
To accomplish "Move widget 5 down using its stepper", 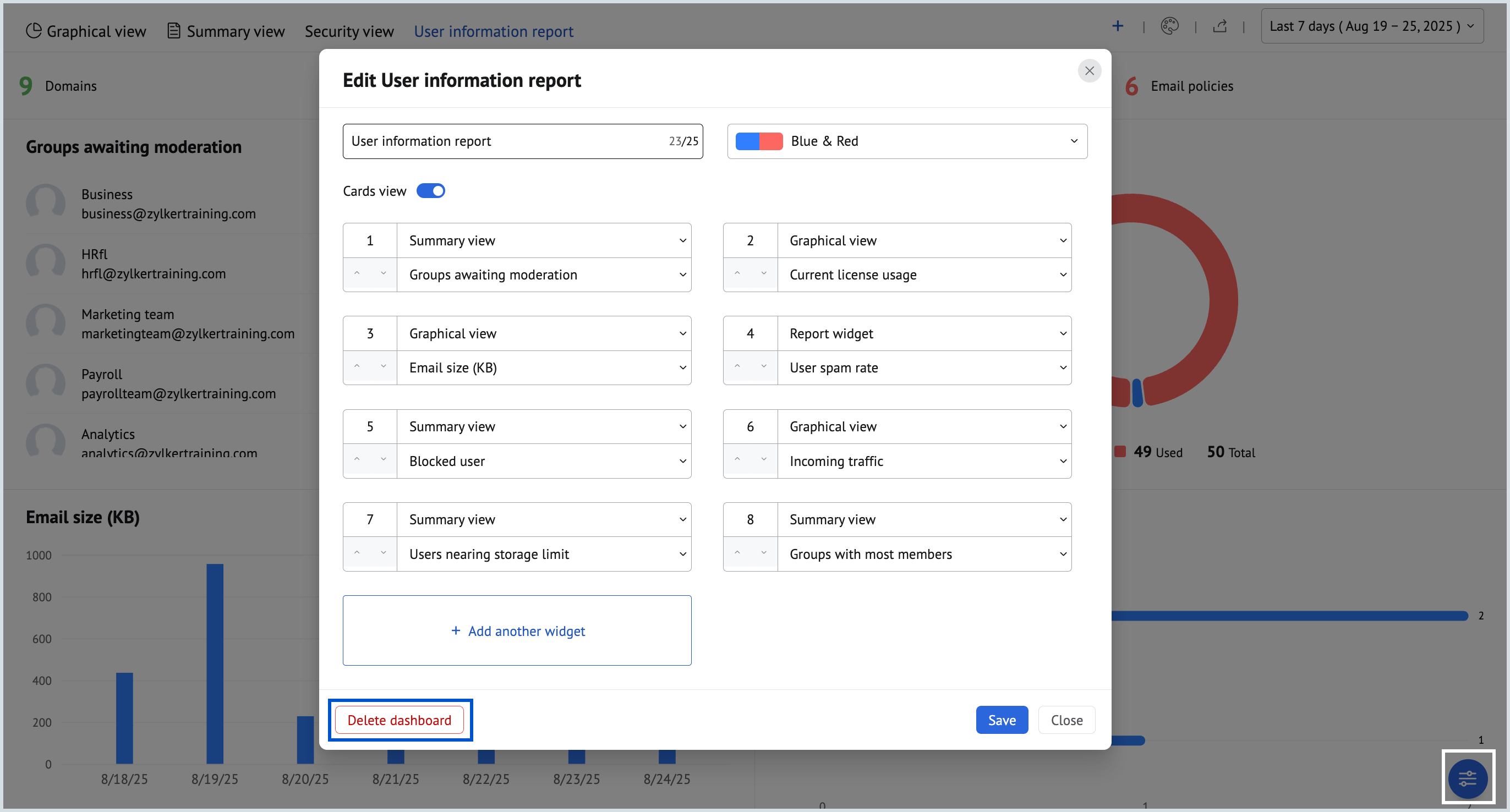I will click(384, 460).
